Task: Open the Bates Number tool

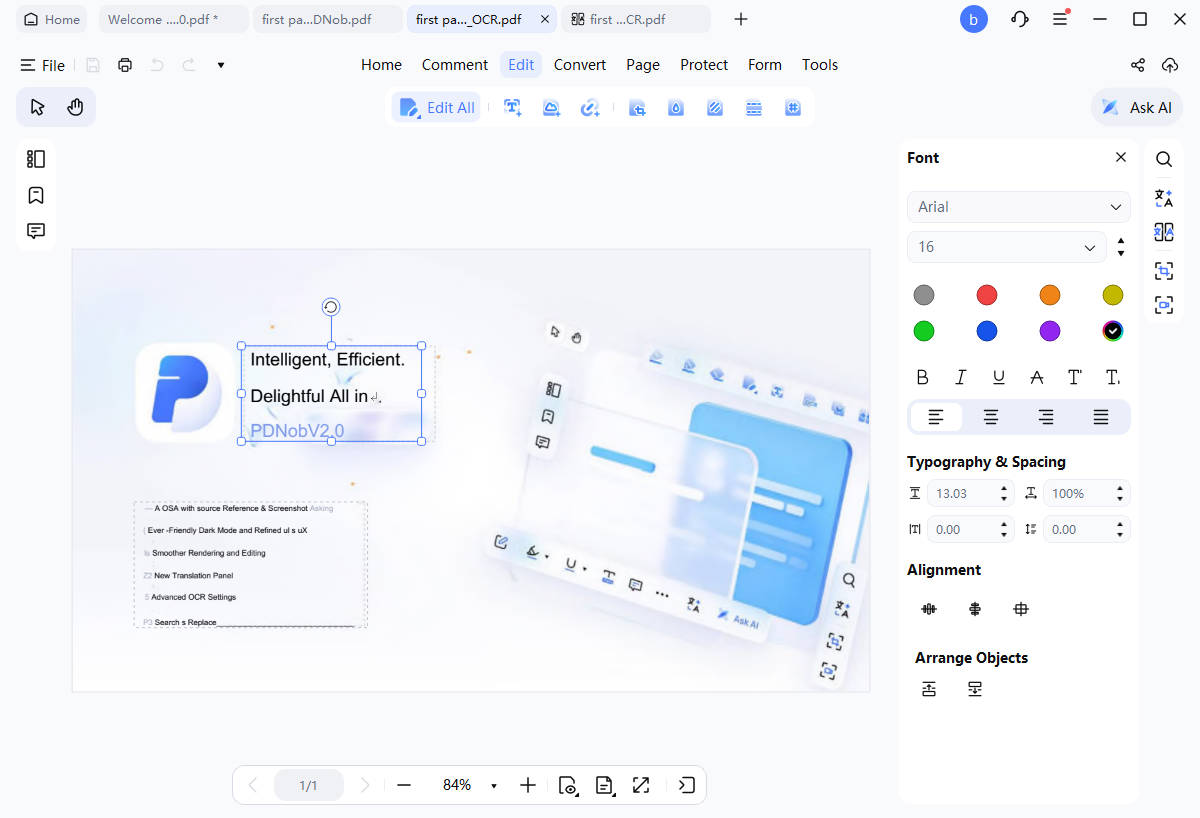Action: 793,108
